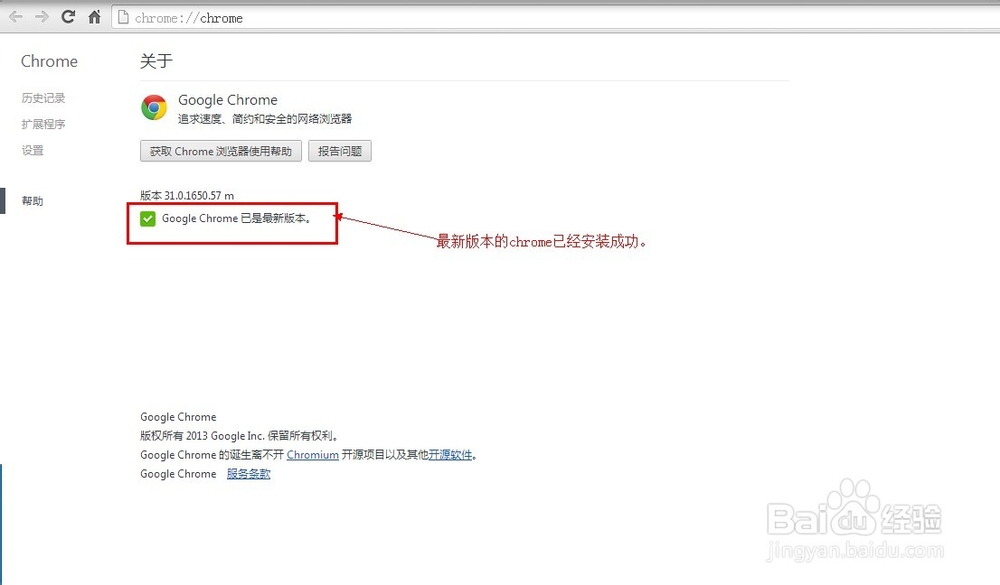Click the 版权所有 2013 Google Inc. line
Image resolution: width=1000 pixels, height=585 pixels.
click(x=239, y=436)
